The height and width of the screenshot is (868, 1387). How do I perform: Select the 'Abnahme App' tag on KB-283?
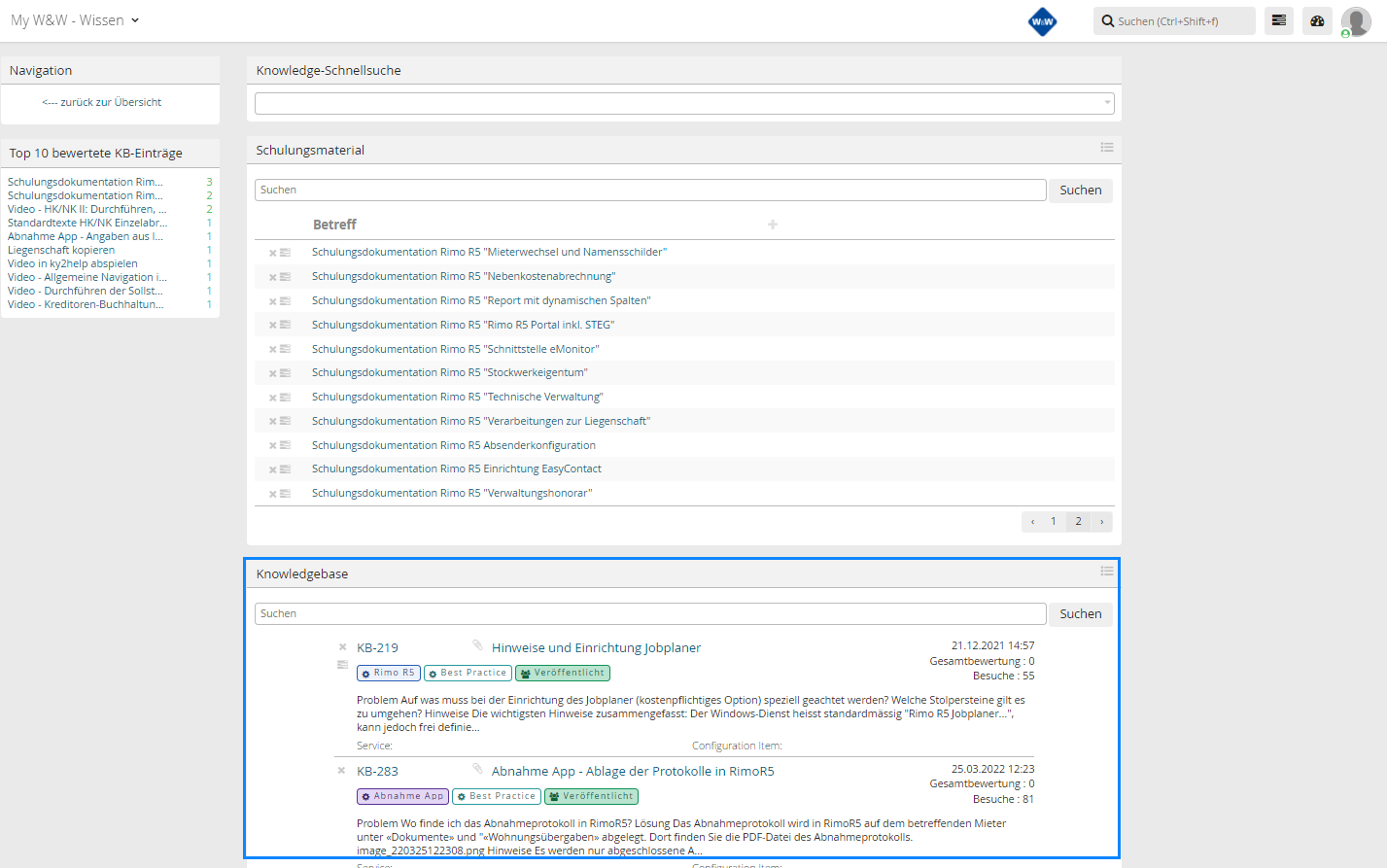(x=402, y=796)
